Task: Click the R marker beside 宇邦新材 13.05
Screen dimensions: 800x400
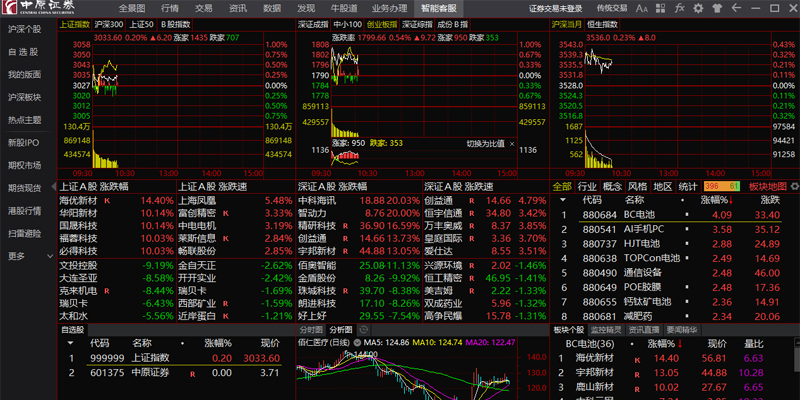Action: coord(637,373)
